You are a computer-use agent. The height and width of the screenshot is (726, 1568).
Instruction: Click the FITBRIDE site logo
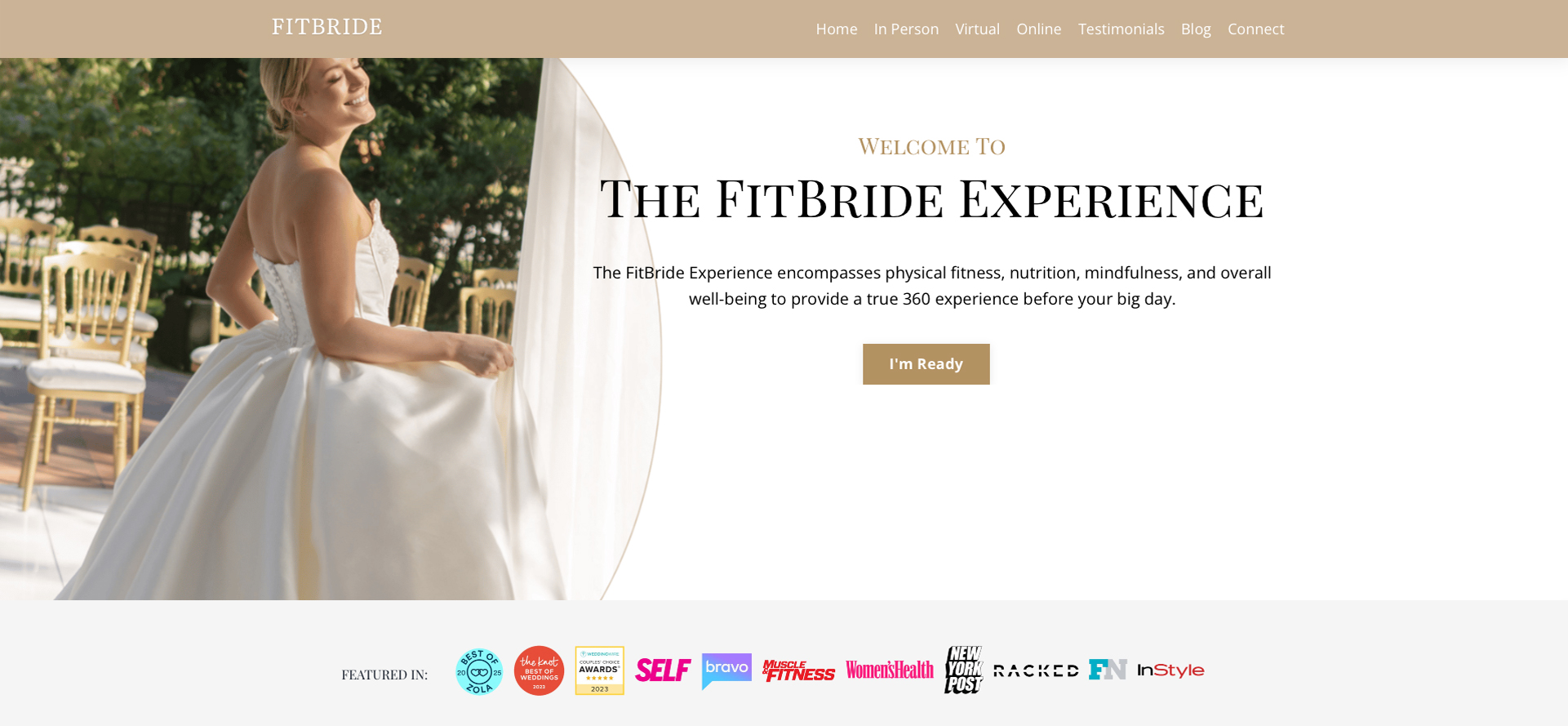tap(327, 27)
